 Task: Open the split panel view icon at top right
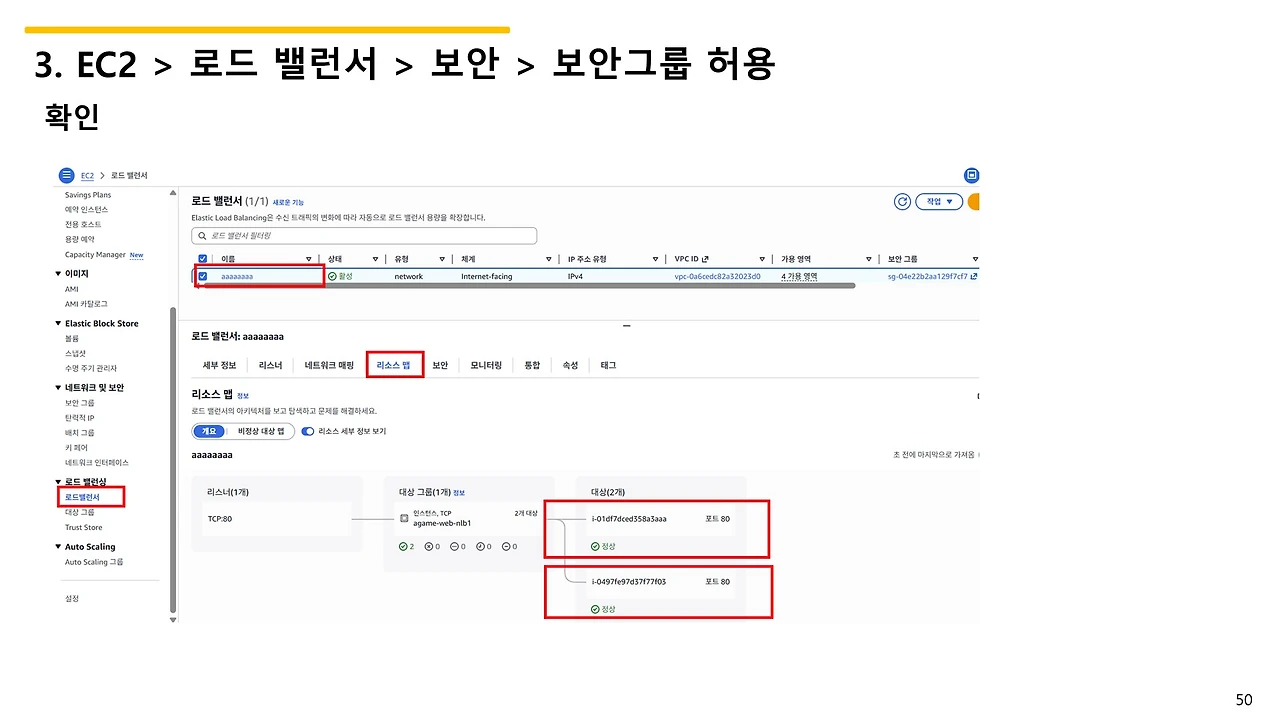pyautogui.click(x=971, y=175)
